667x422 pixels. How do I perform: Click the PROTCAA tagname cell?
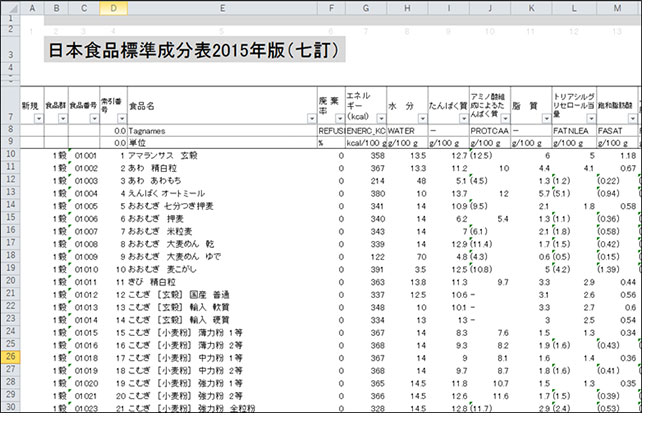tap(490, 131)
